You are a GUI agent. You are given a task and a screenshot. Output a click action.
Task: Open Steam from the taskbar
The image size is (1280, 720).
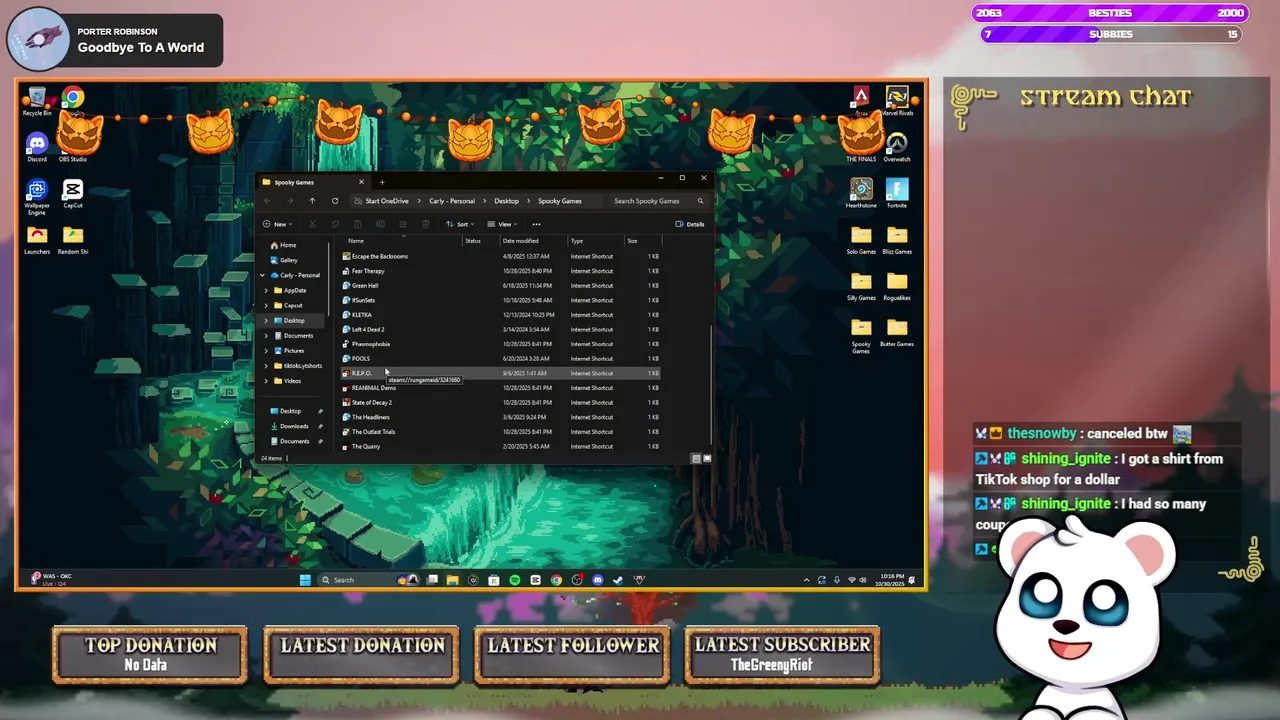pos(619,580)
